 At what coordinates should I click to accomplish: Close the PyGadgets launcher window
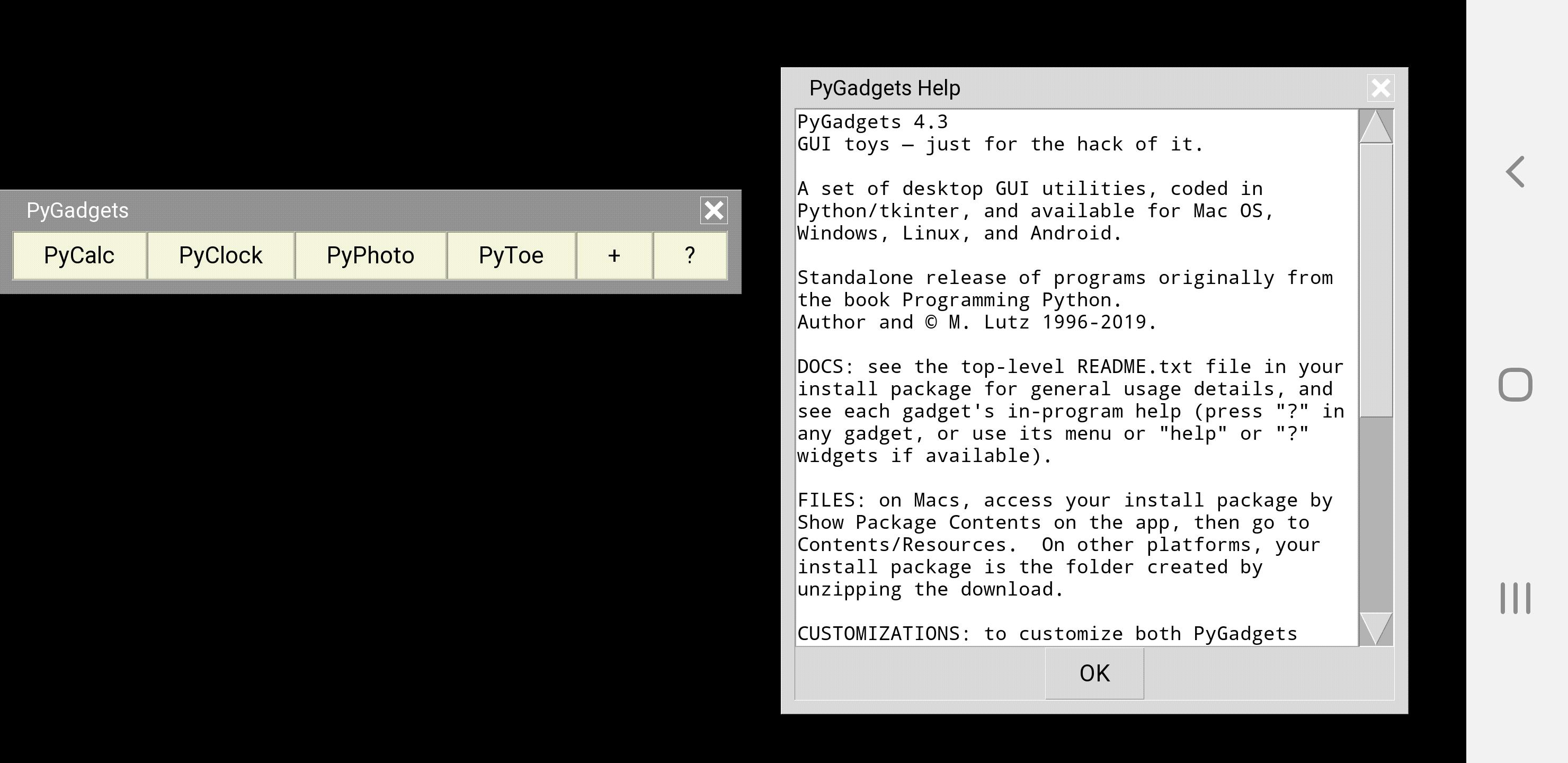[714, 211]
